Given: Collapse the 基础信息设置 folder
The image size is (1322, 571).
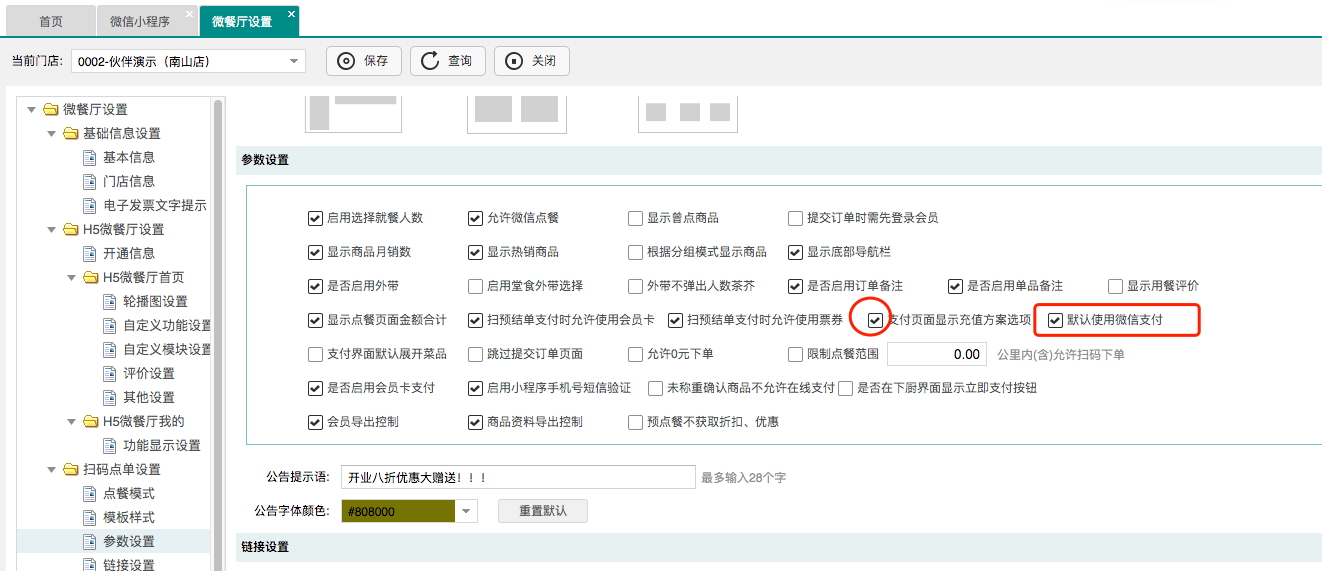Looking at the screenshot, I should pos(52,133).
